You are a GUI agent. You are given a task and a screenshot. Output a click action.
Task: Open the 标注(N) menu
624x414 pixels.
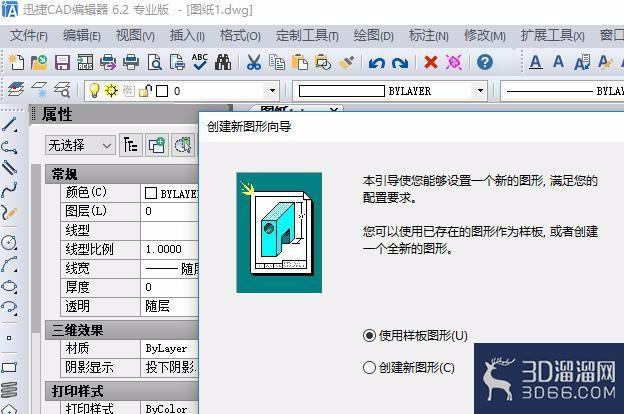(x=429, y=36)
